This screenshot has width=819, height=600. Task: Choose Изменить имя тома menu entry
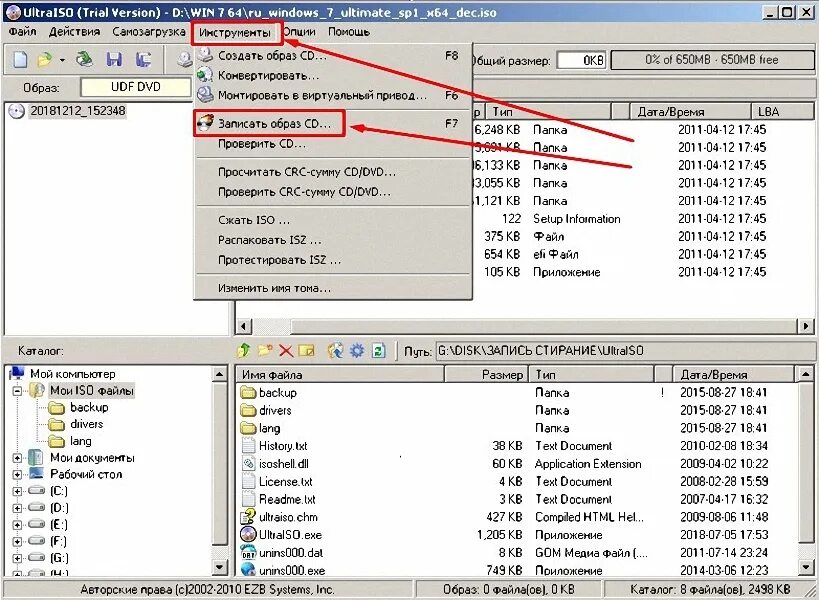click(x=333, y=288)
